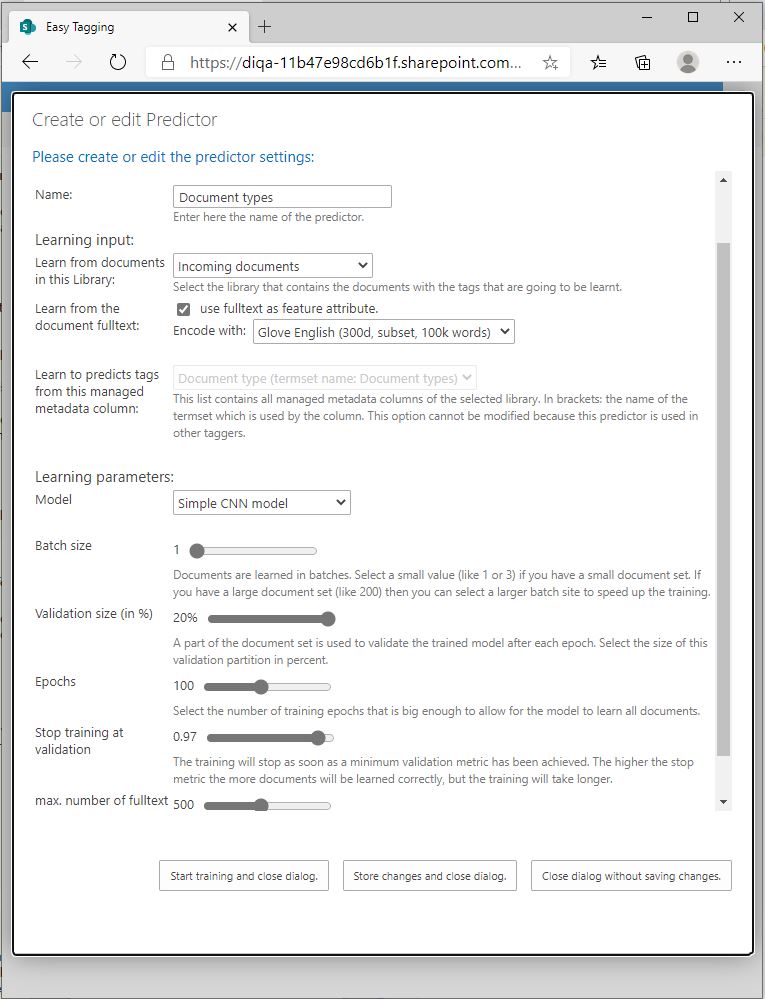Add this page to favorites star icon

click(x=550, y=62)
